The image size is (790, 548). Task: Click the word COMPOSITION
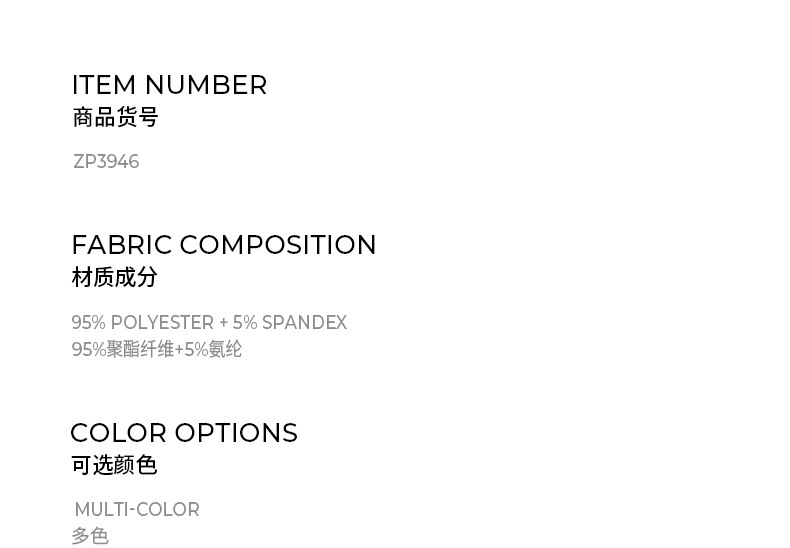[x=278, y=245]
